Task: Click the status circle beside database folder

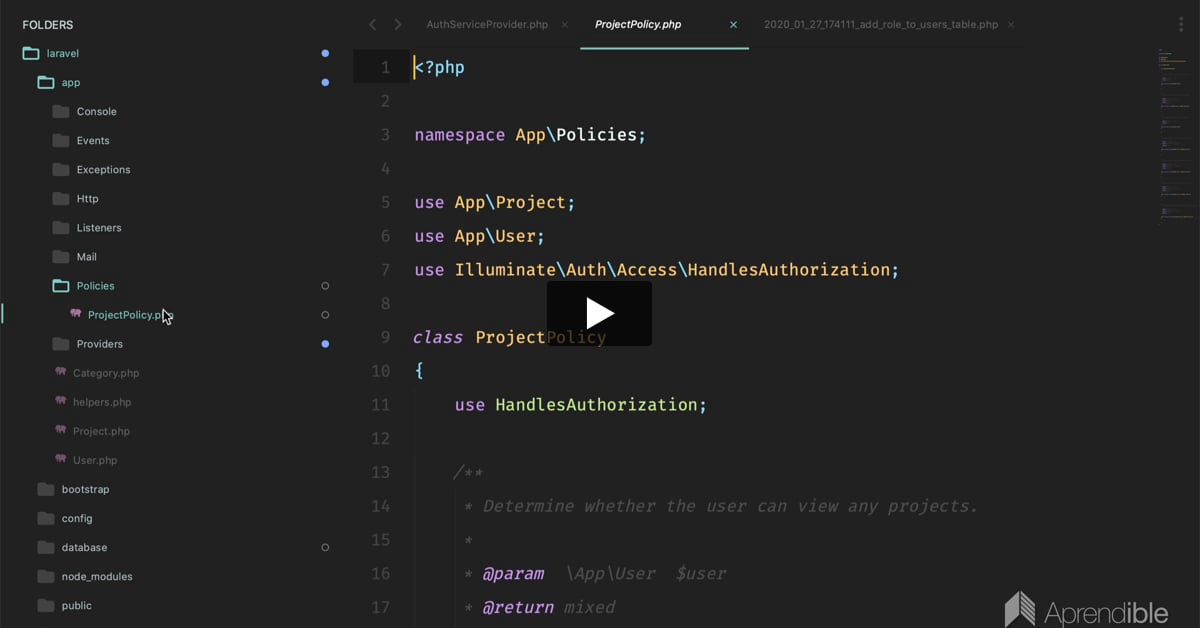Action: coord(325,546)
